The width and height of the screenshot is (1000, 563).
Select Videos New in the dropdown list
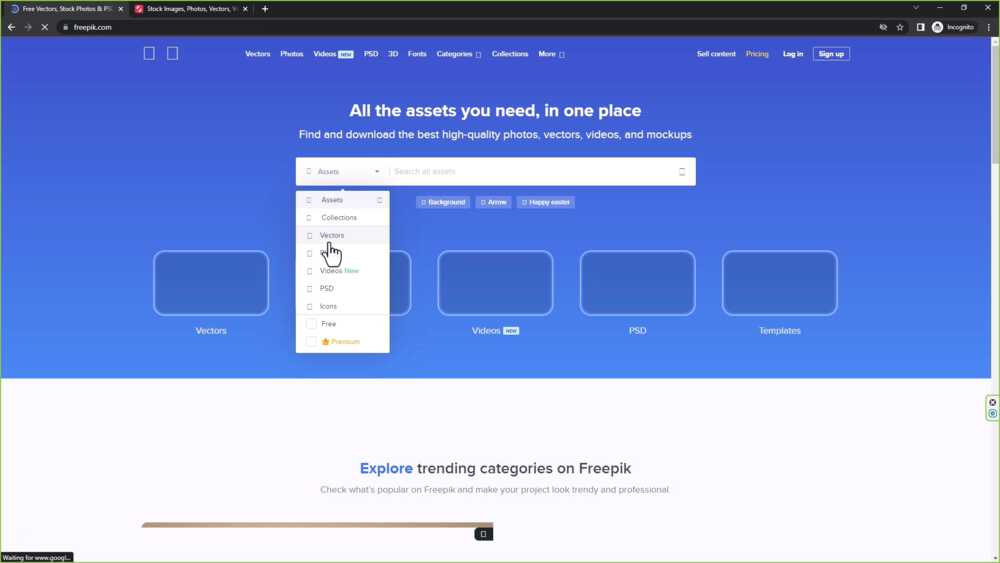click(342, 271)
